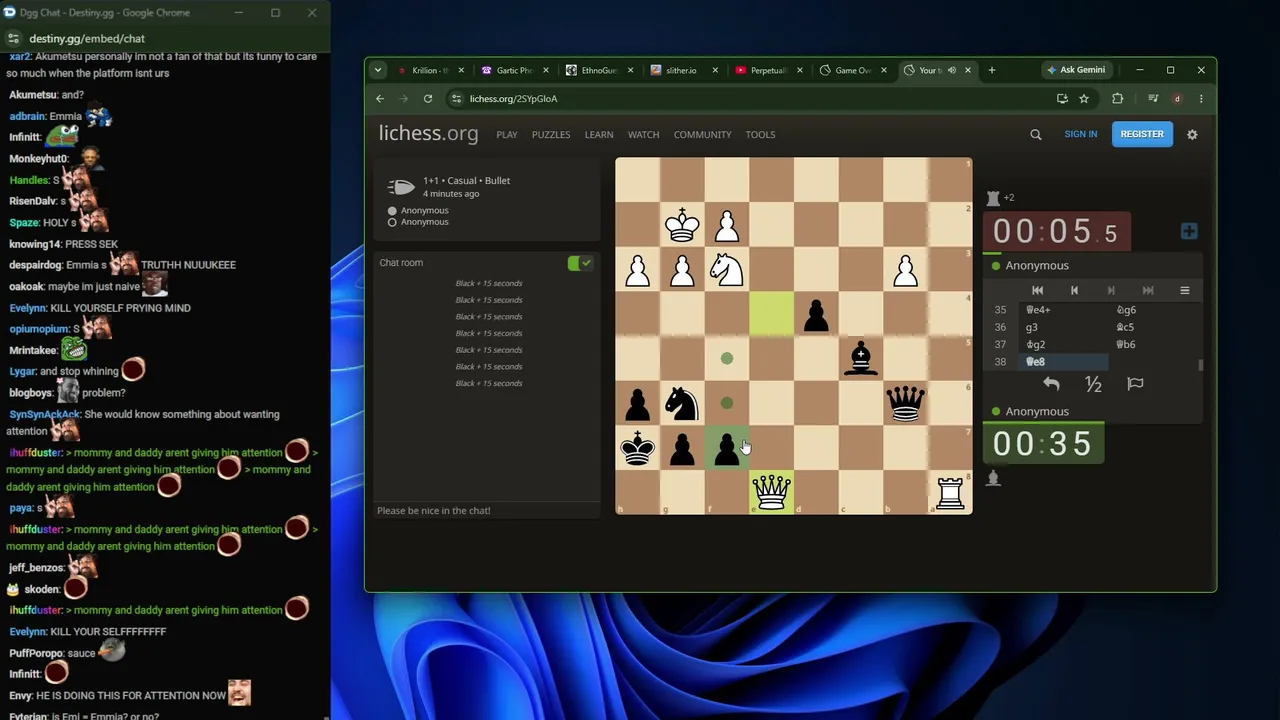The height and width of the screenshot is (720, 1280).
Task: Click the Dgg Chat site info icon
Action: (x=13, y=38)
